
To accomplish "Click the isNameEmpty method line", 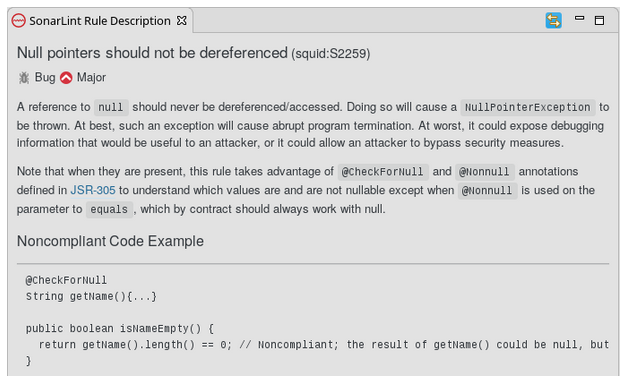I will pos(120,329).
